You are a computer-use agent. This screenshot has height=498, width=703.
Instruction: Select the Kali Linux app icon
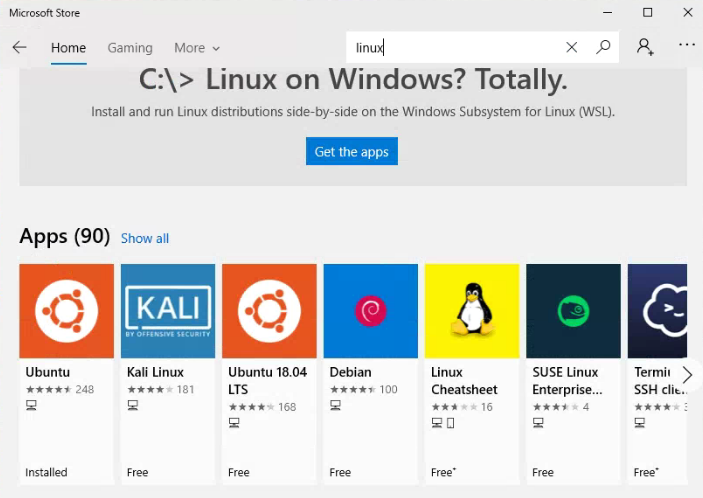[168, 311]
